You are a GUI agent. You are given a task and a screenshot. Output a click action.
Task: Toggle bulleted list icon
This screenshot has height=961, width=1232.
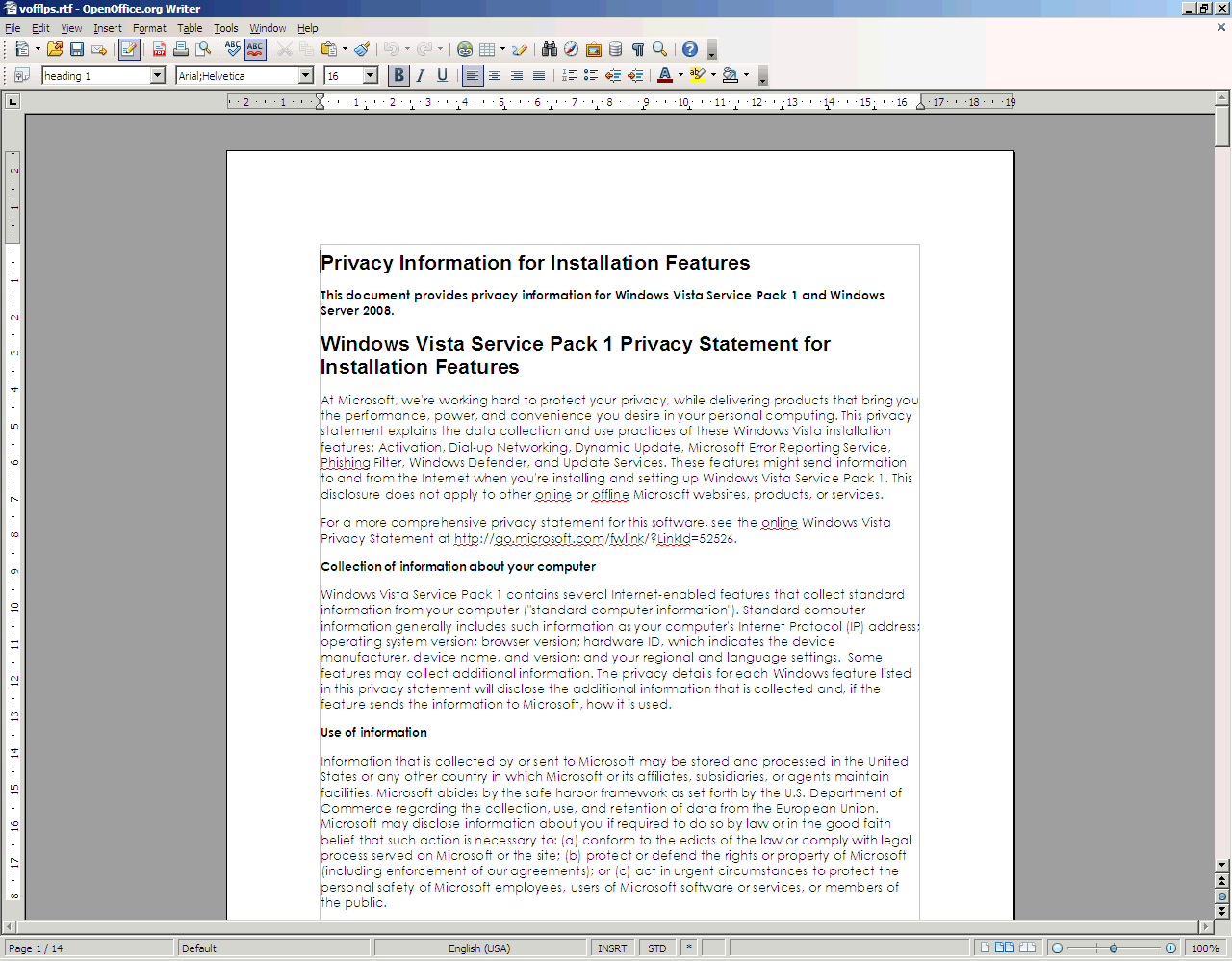point(591,75)
